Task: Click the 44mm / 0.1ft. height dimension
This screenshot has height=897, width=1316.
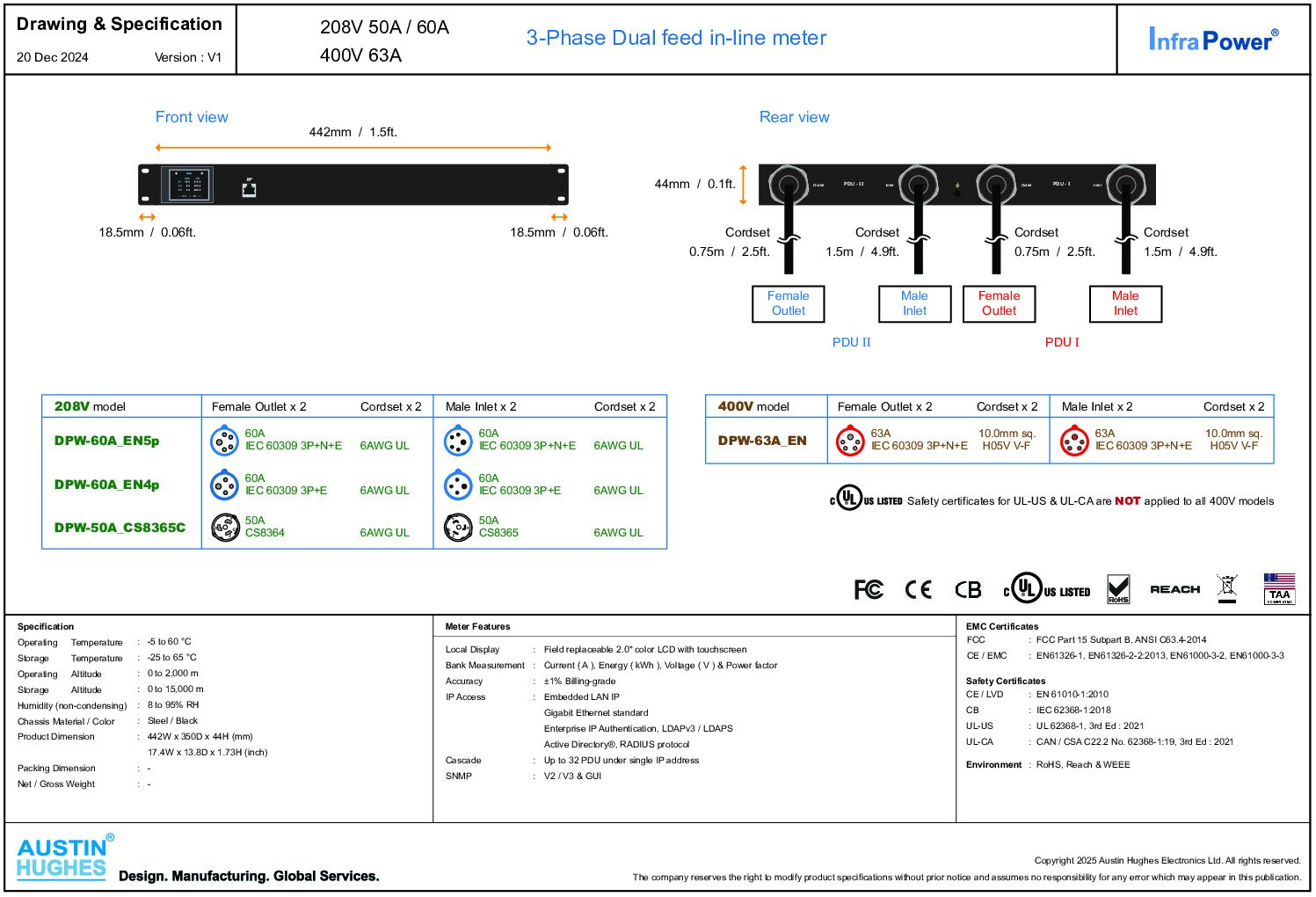Action: (695, 184)
